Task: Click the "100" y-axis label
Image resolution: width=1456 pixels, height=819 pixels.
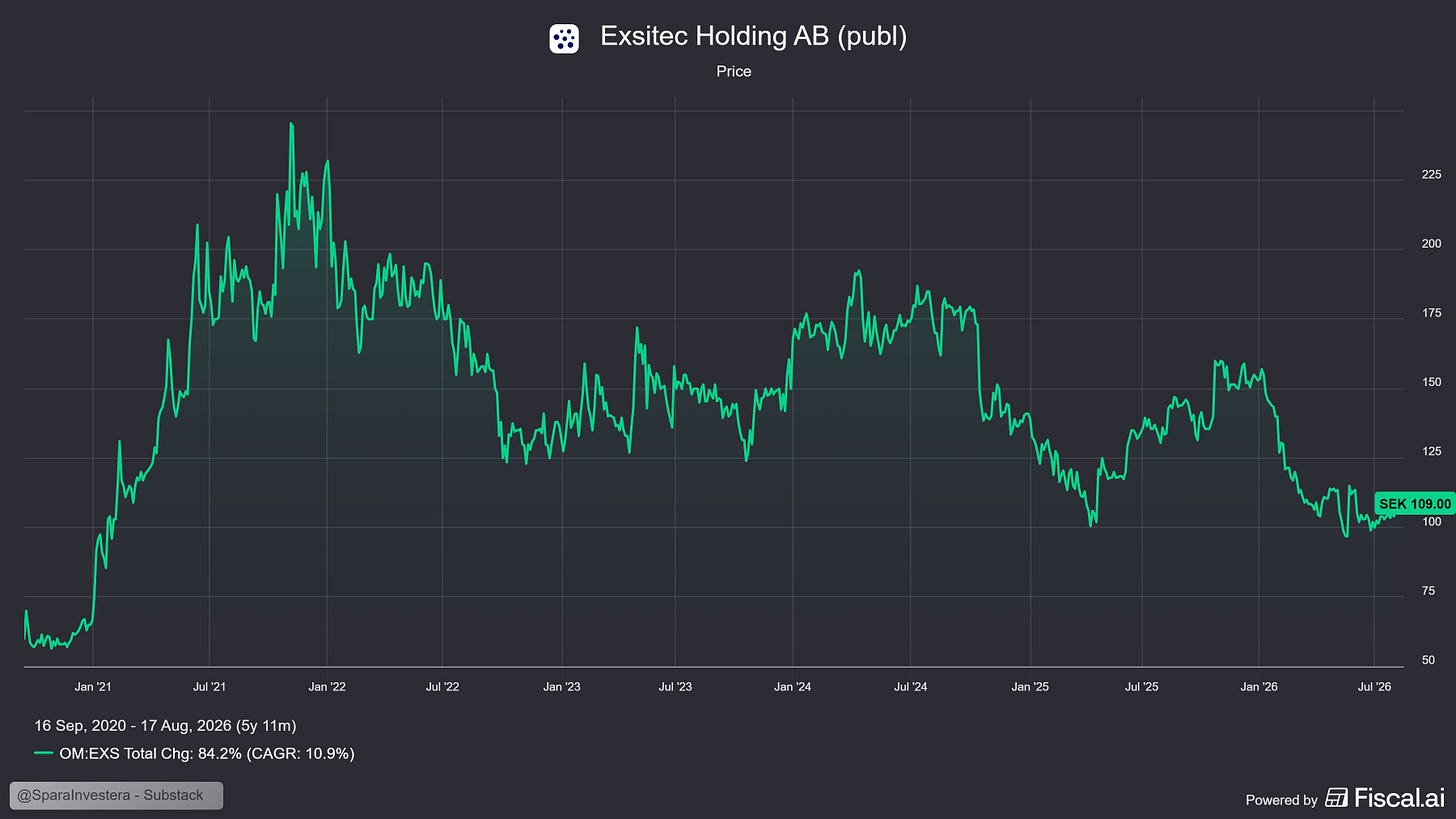Action: tap(1431, 521)
